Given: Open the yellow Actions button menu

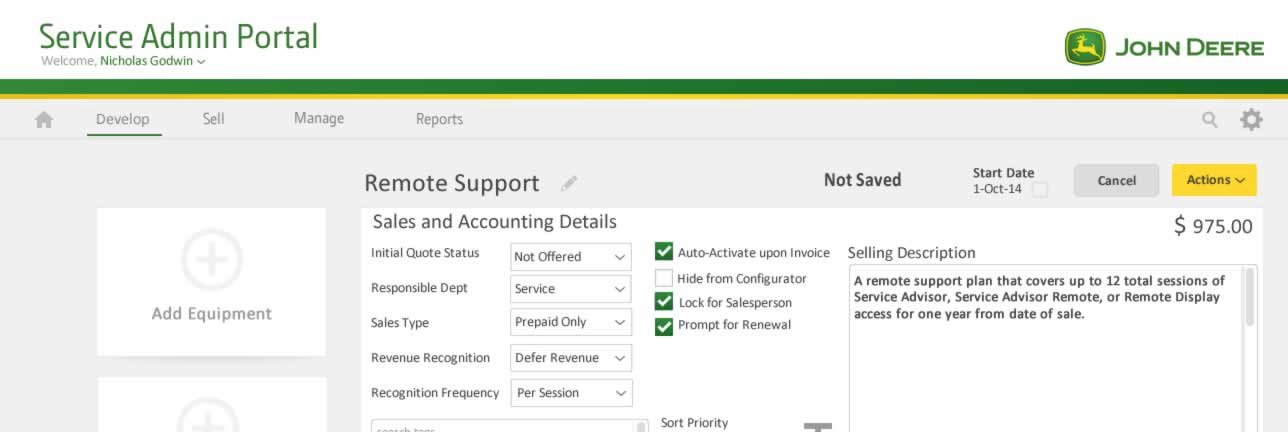Looking at the screenshot, I should [1214, 180].
